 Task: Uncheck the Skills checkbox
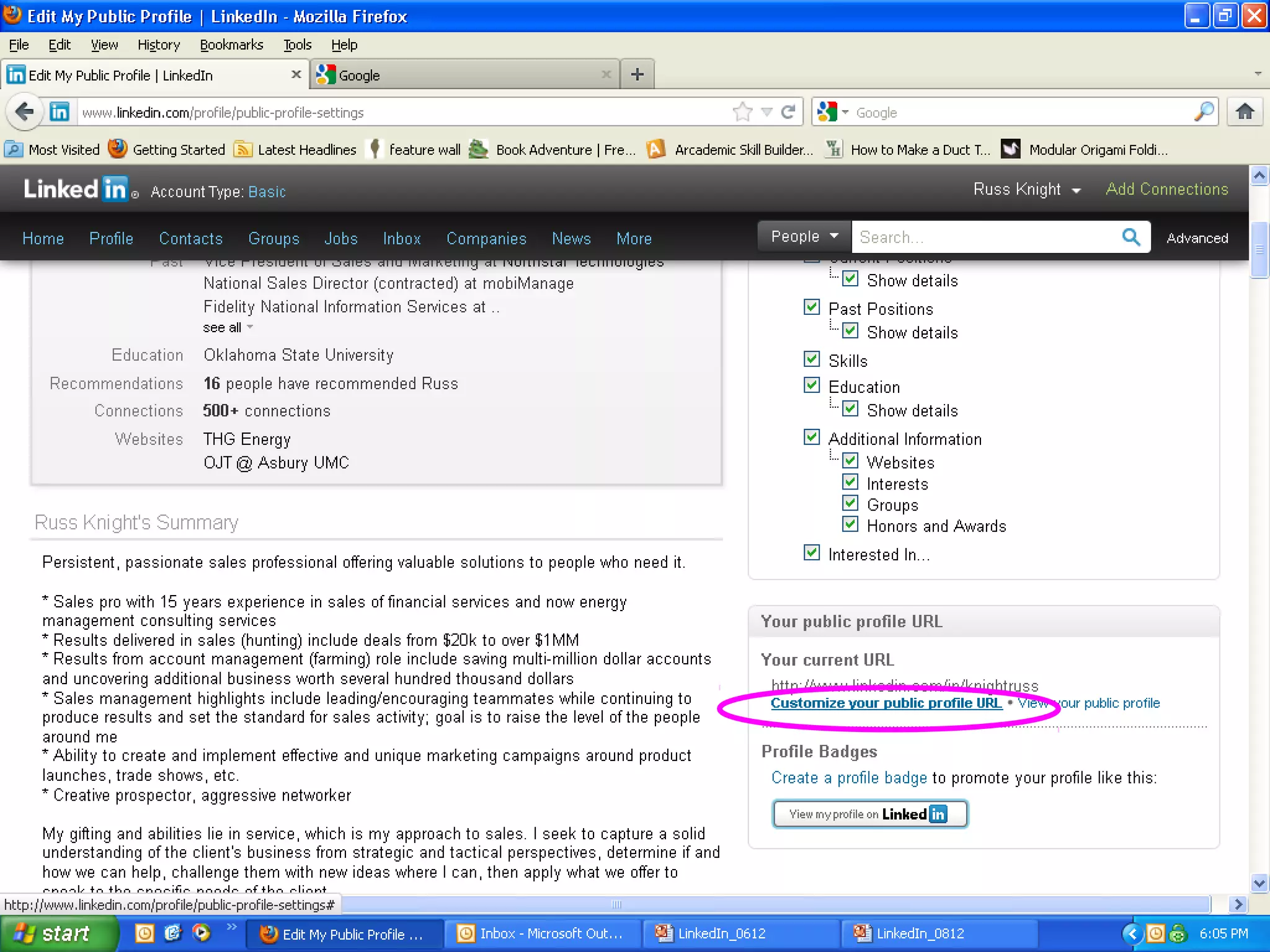[x=812, y=359]
